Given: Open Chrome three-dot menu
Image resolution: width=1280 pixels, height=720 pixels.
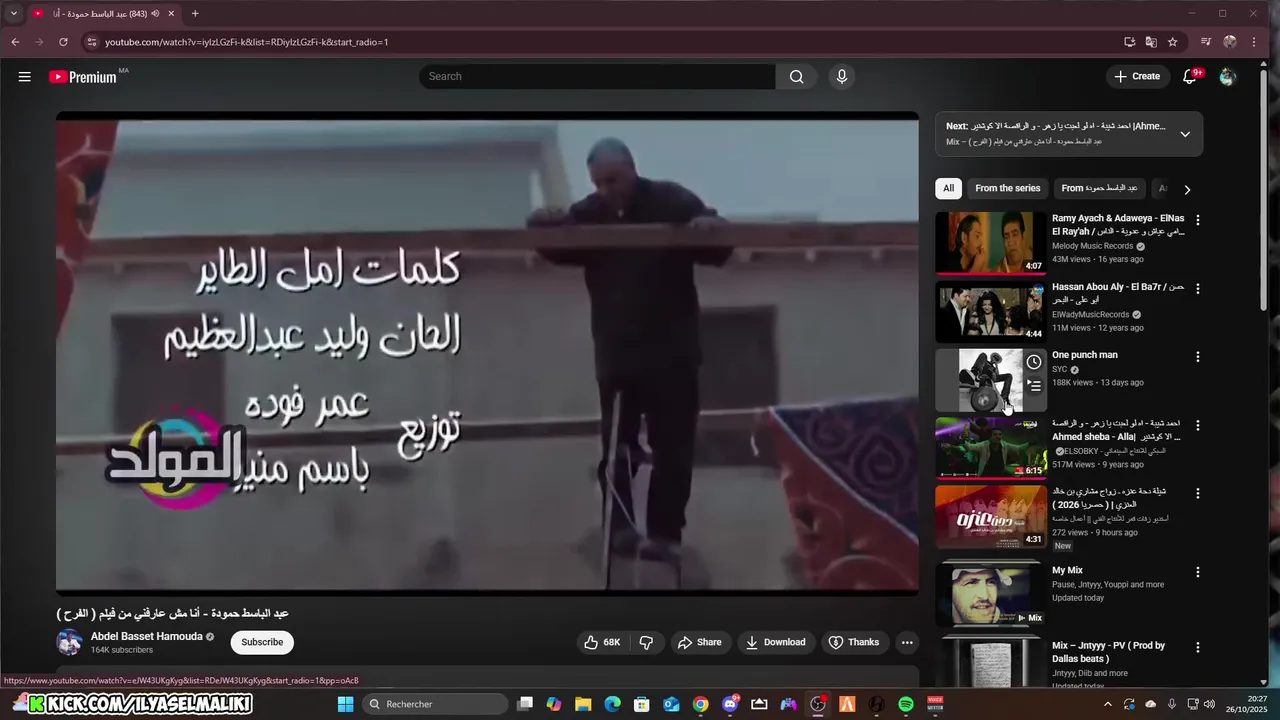Looking at the screenshot, I should (1254, 42).
